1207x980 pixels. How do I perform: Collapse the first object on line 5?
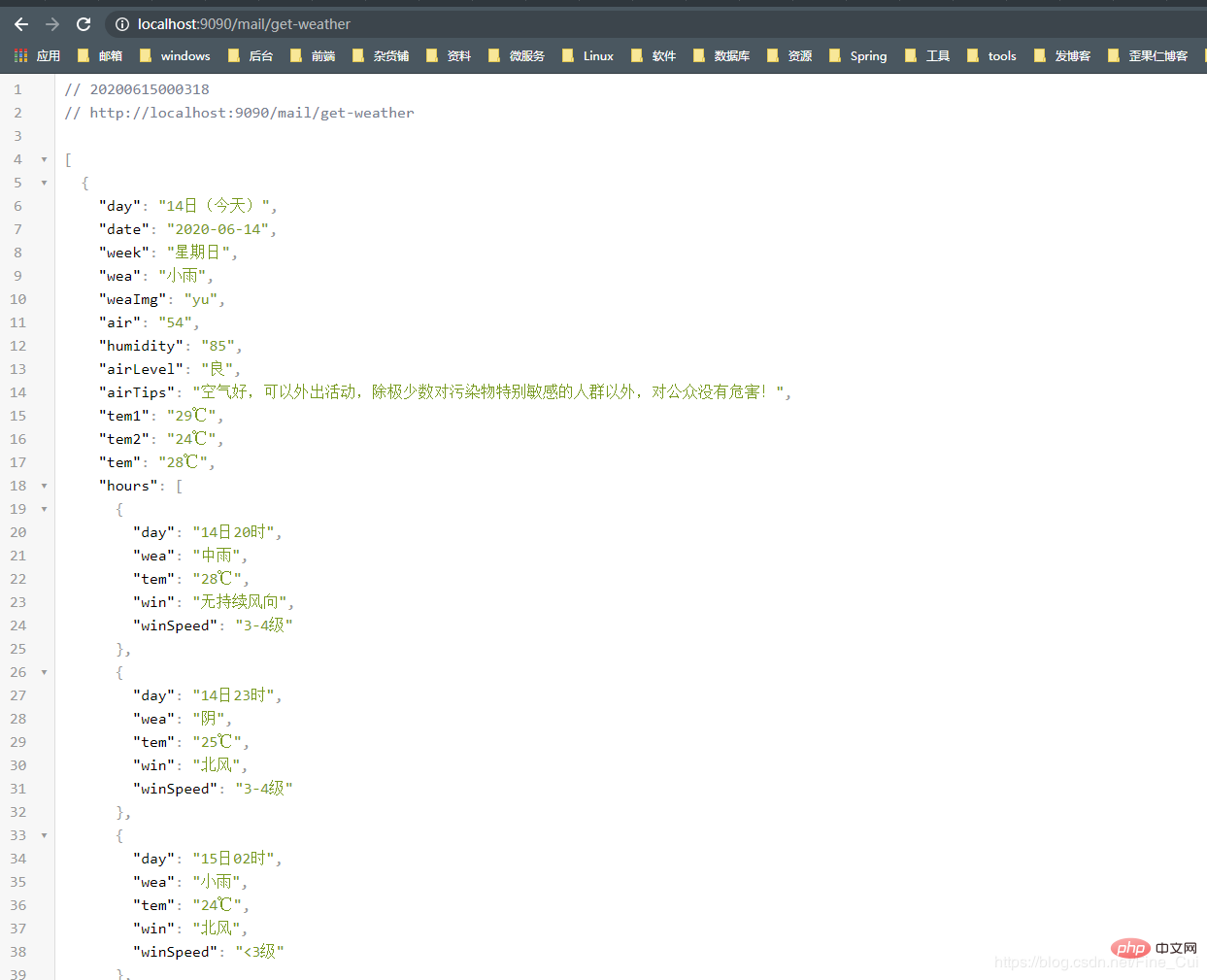[x=44, y=183]
